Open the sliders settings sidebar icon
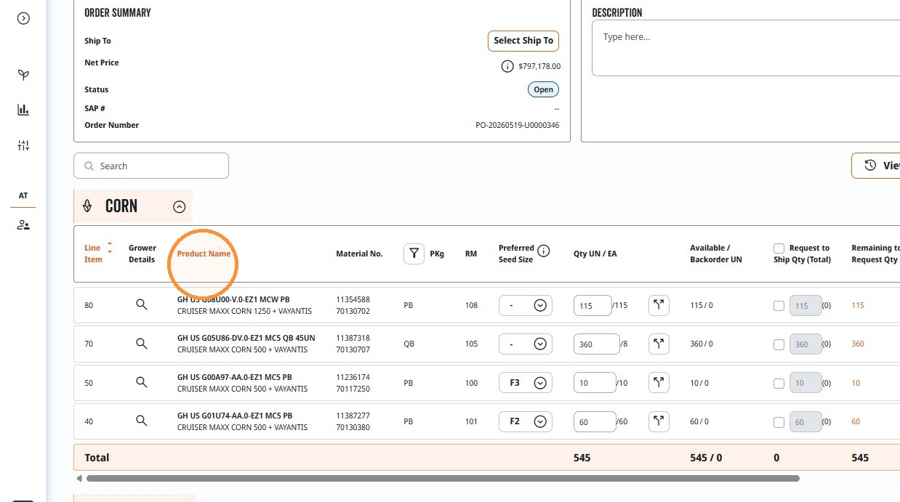 (x=23, y=146)
